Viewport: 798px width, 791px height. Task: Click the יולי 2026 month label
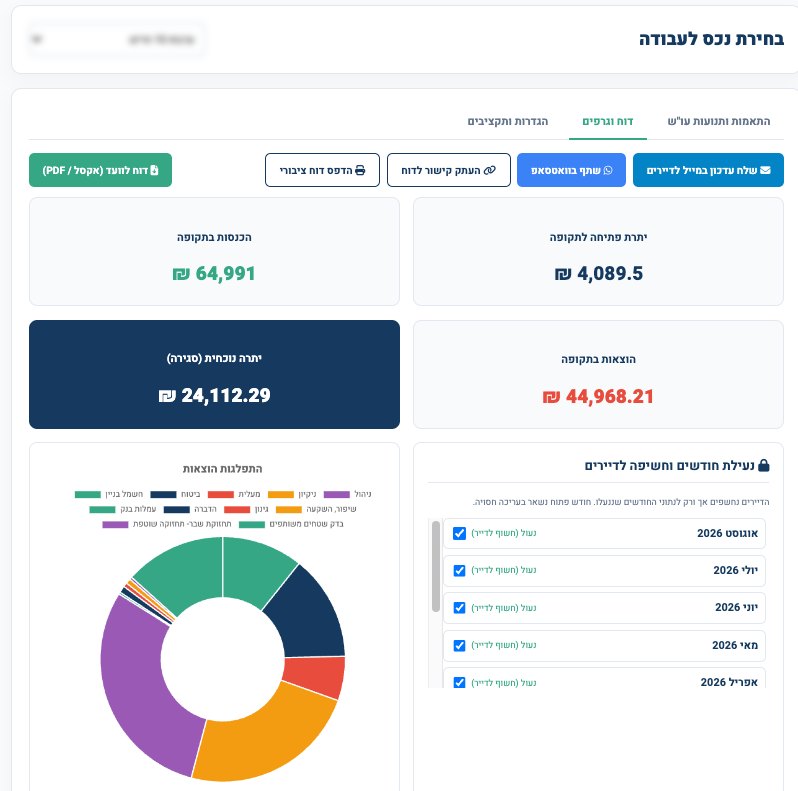tap(735, 571)
